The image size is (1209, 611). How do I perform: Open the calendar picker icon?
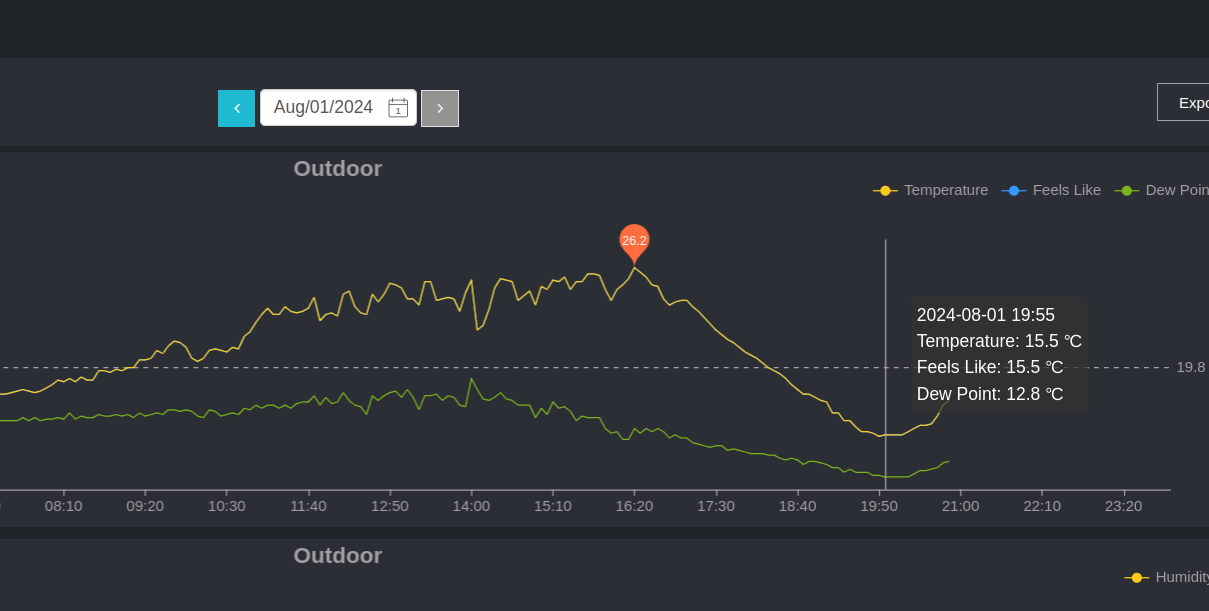tap(398, 107)
